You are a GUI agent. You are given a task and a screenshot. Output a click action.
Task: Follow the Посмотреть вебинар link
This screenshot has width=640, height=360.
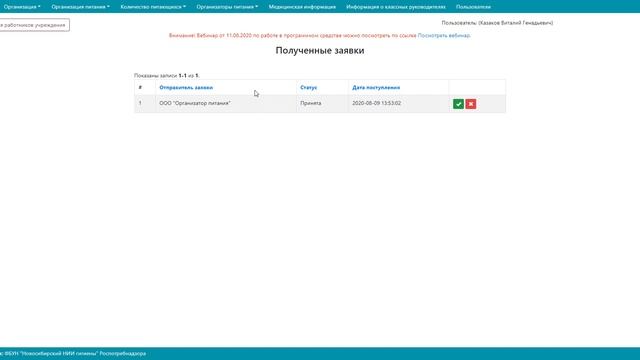coord(444,36)
